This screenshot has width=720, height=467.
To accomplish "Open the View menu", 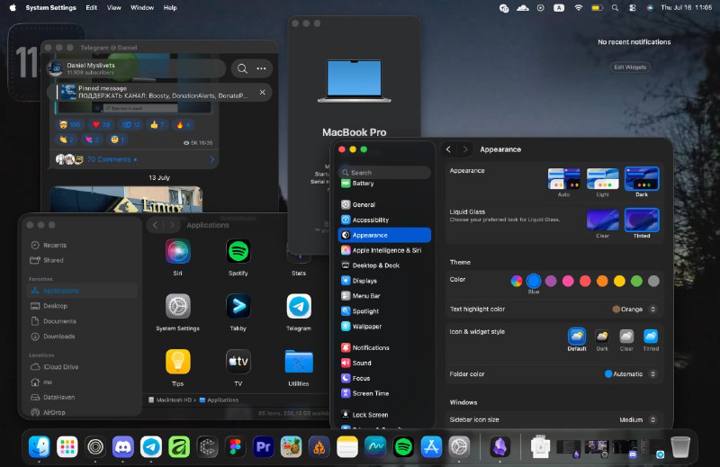I will pos(114,8).
